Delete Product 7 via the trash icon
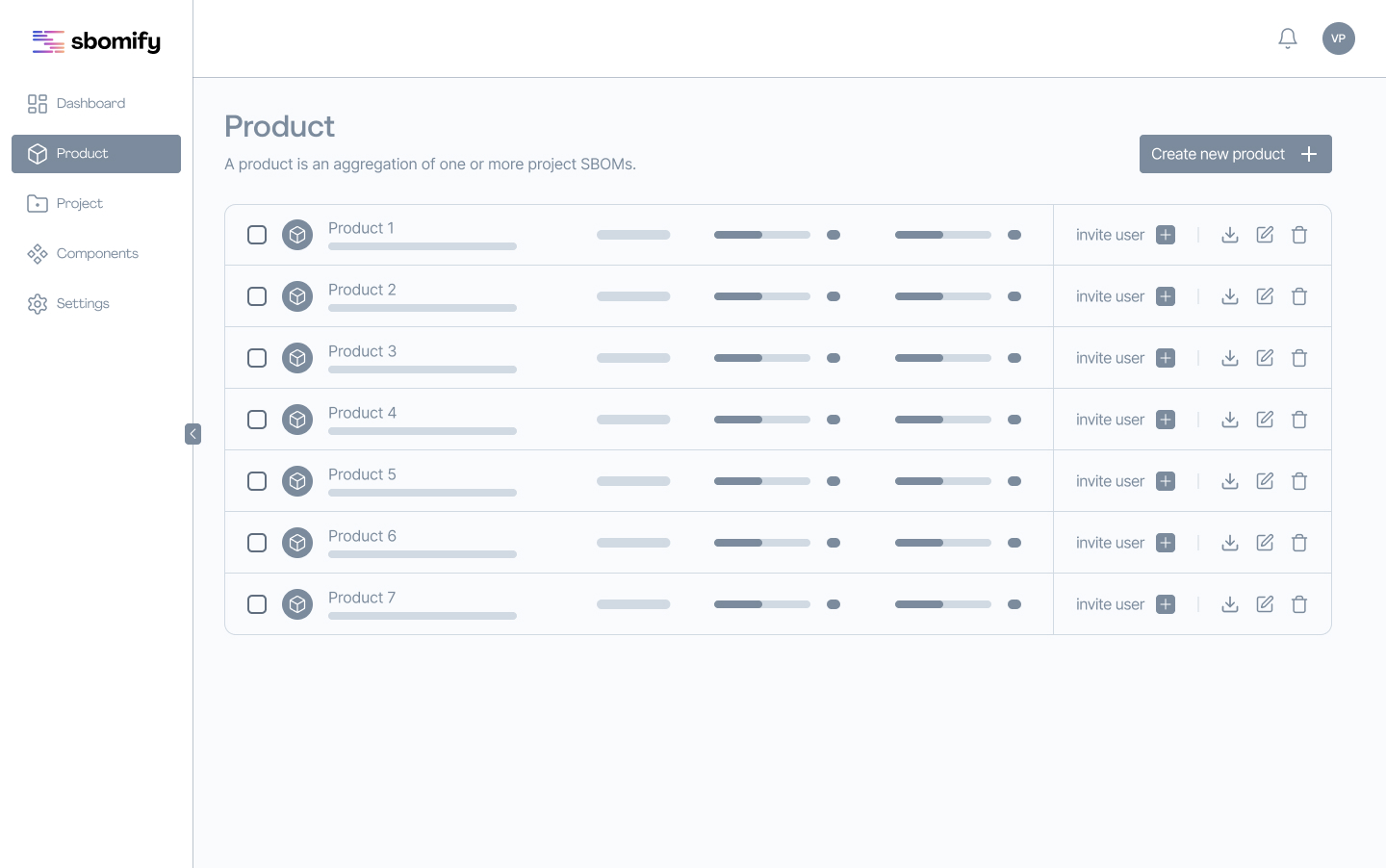 click(1299, 604)
